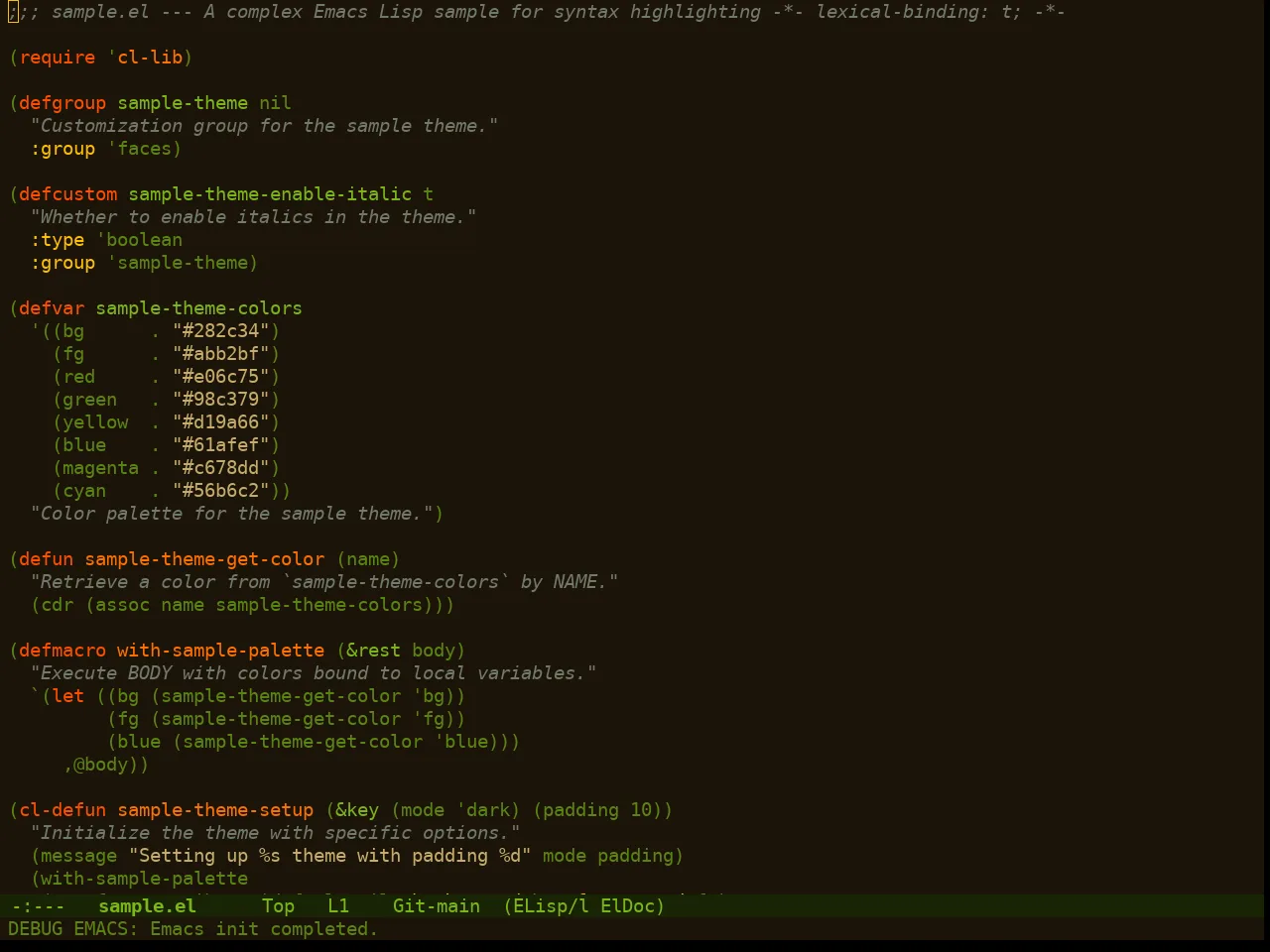Click Git-main branch indicator in mode line
This screenshot has width=1270, height=952.
pyautogui.click(x=437, y=905)
